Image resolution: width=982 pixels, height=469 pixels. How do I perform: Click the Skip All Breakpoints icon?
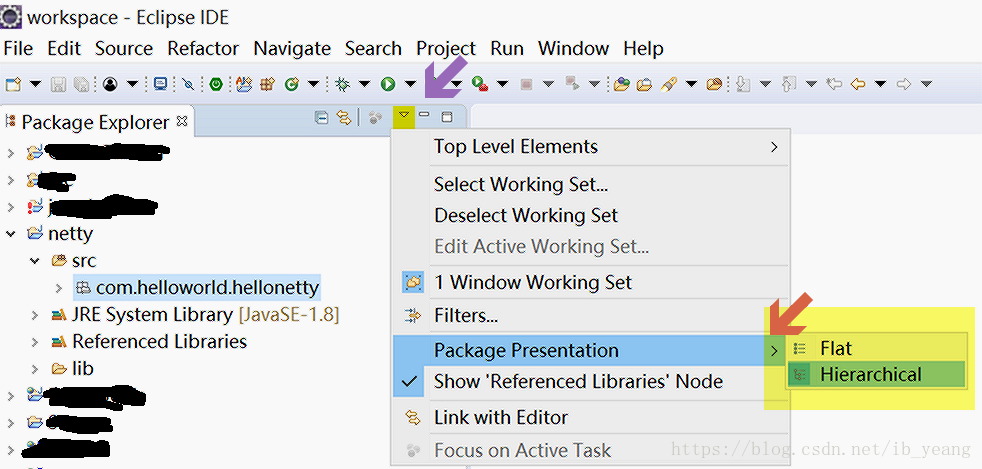point(188,84)
